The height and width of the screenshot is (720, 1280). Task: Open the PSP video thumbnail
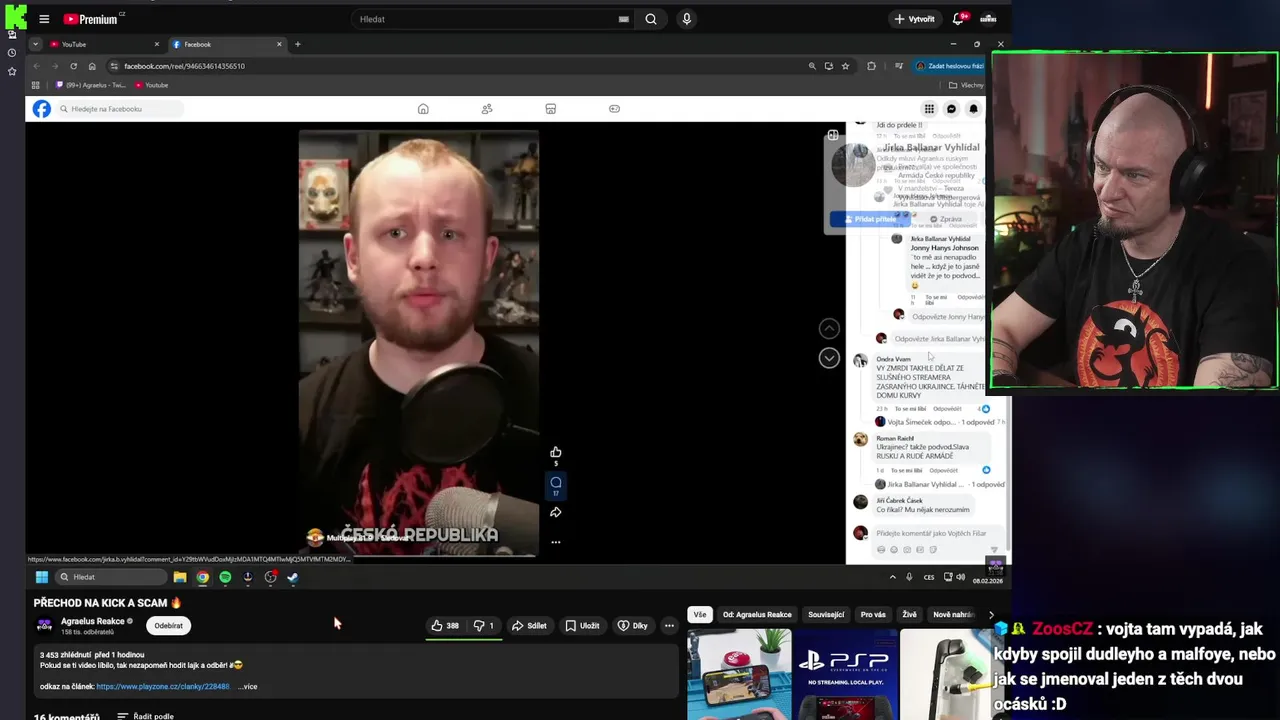(x=844, y=675)
